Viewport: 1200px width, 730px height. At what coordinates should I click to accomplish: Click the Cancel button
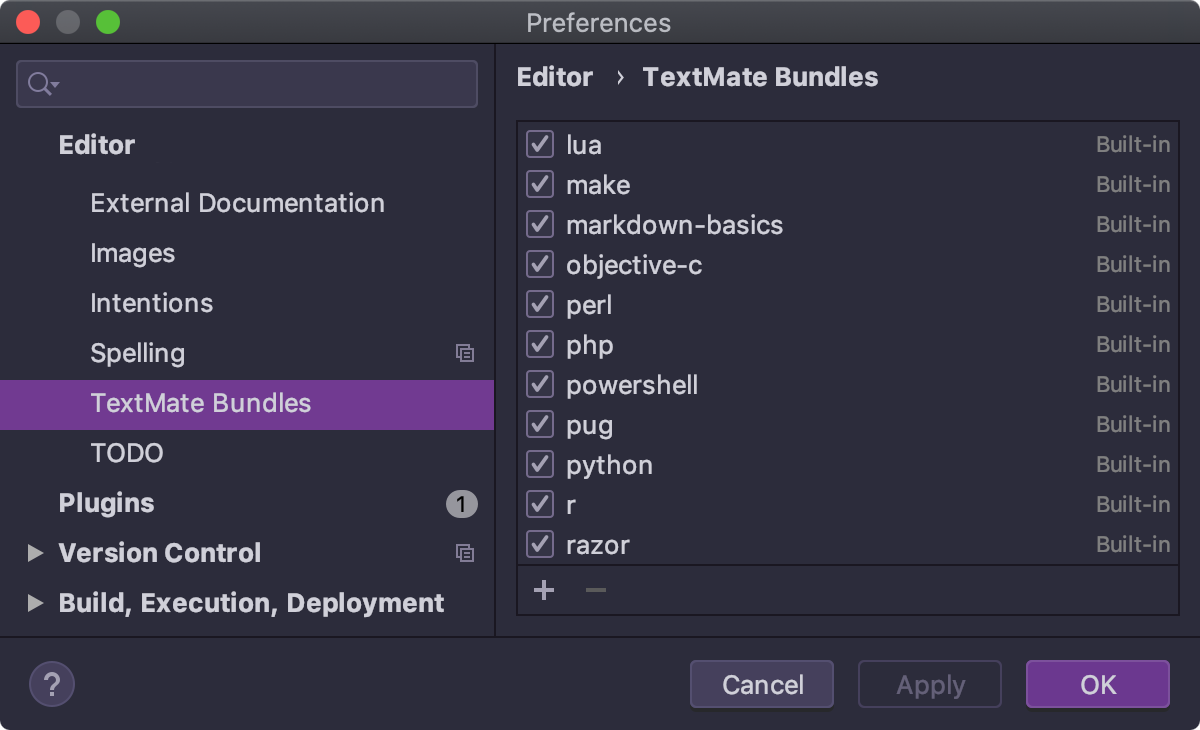click(x=762, y=685)
